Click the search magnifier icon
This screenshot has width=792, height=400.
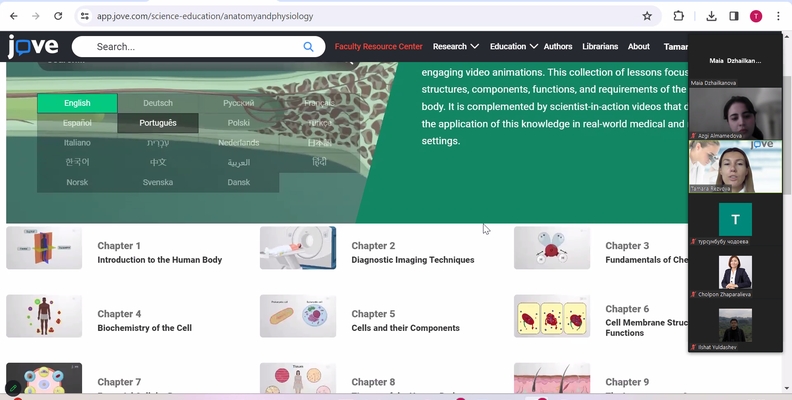[x=308, y=46]
